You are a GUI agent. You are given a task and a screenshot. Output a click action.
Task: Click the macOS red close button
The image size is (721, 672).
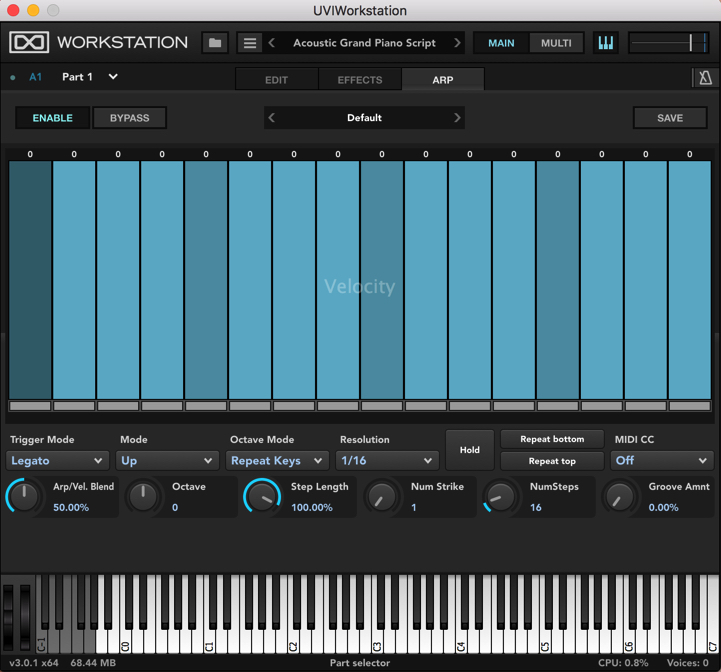[x=13, y=10]
